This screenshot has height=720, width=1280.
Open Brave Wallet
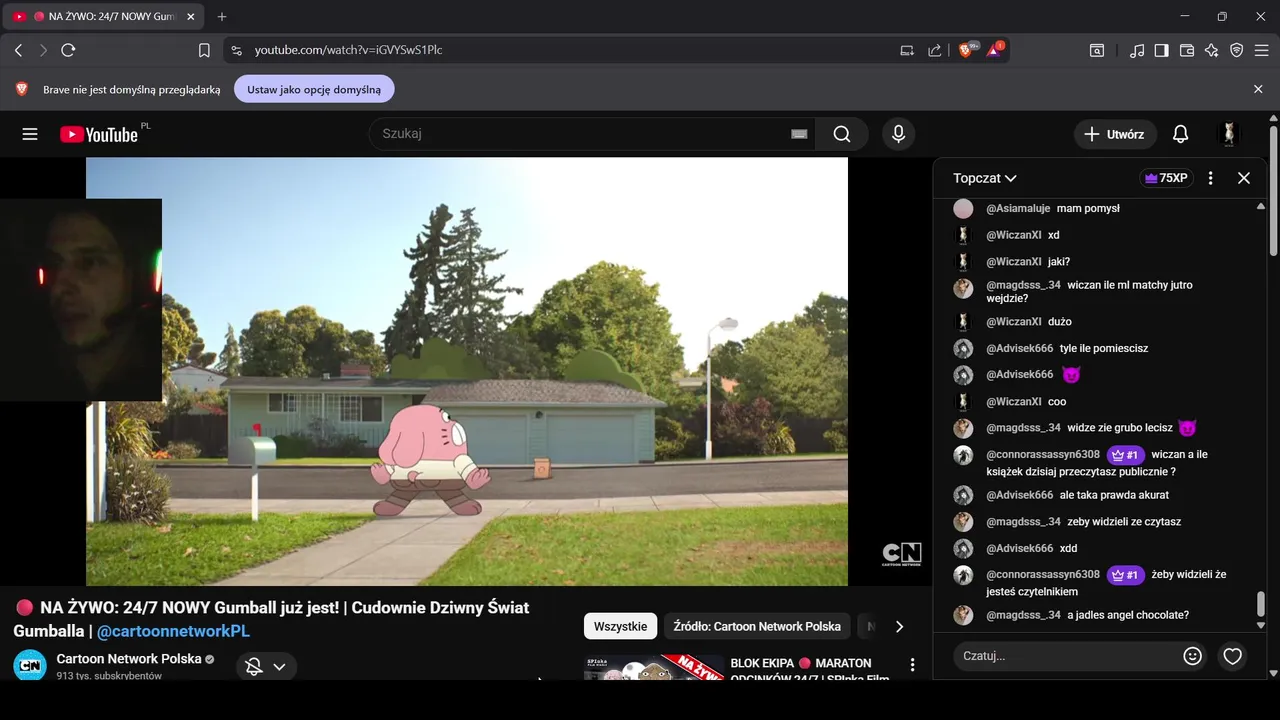pyautogui.click(x=1187, y=50)
